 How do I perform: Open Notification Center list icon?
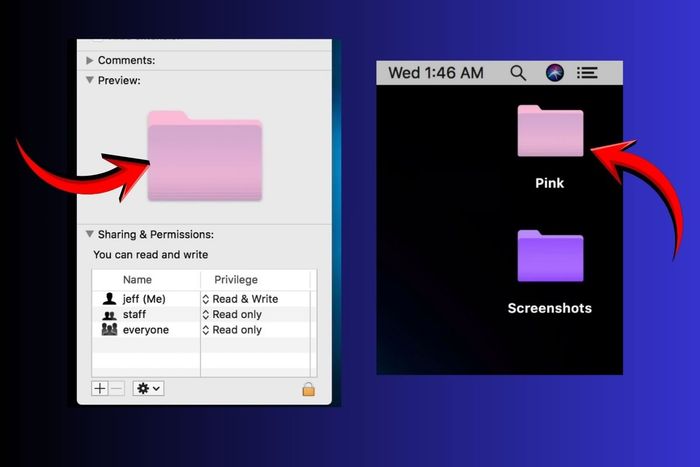pos(587,73)
